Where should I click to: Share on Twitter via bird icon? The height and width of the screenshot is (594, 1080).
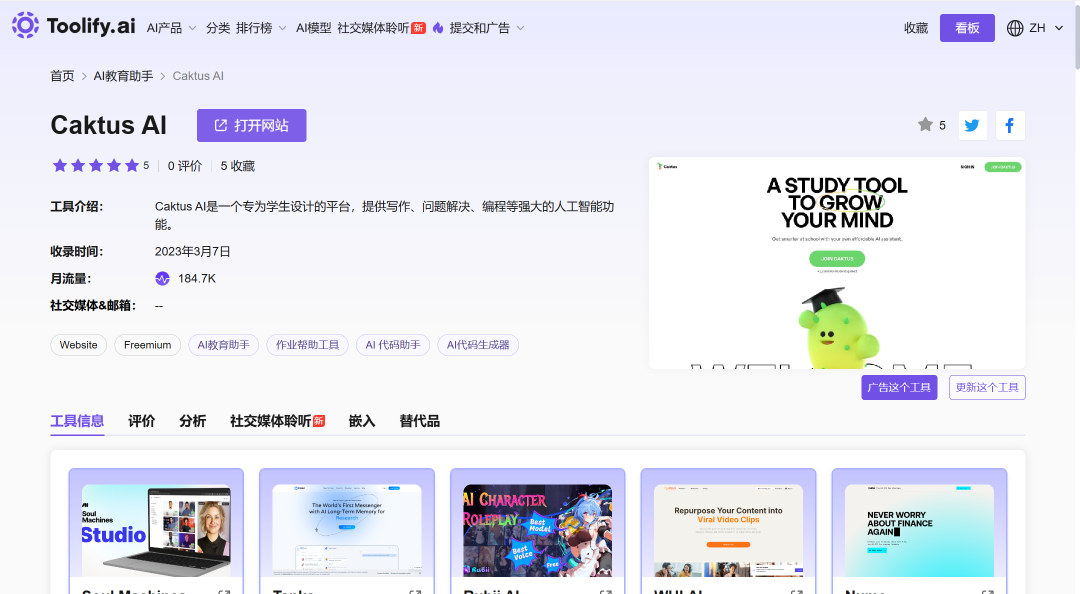pos(973,125)
